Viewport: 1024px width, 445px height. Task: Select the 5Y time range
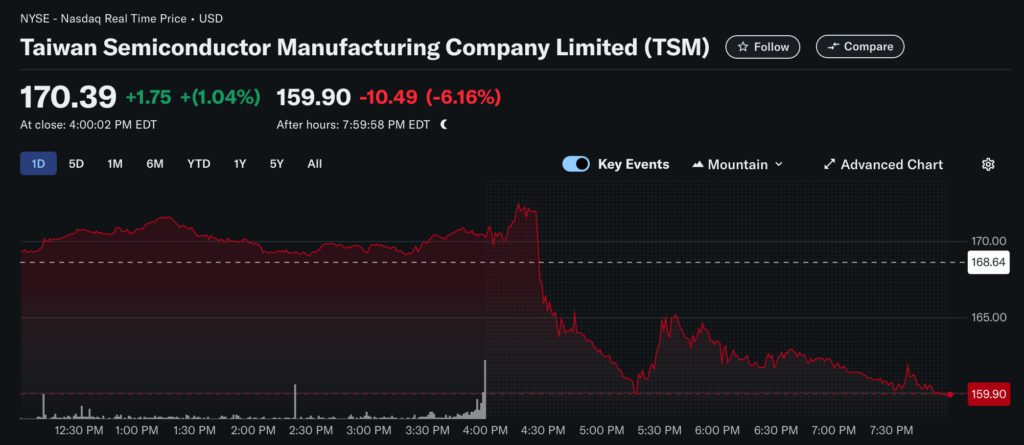[276, 164]
